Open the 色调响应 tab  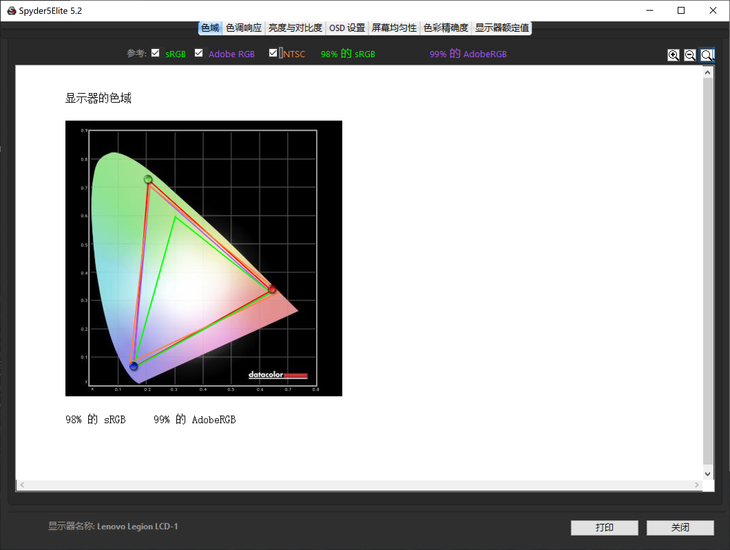(x=243, y=28)
